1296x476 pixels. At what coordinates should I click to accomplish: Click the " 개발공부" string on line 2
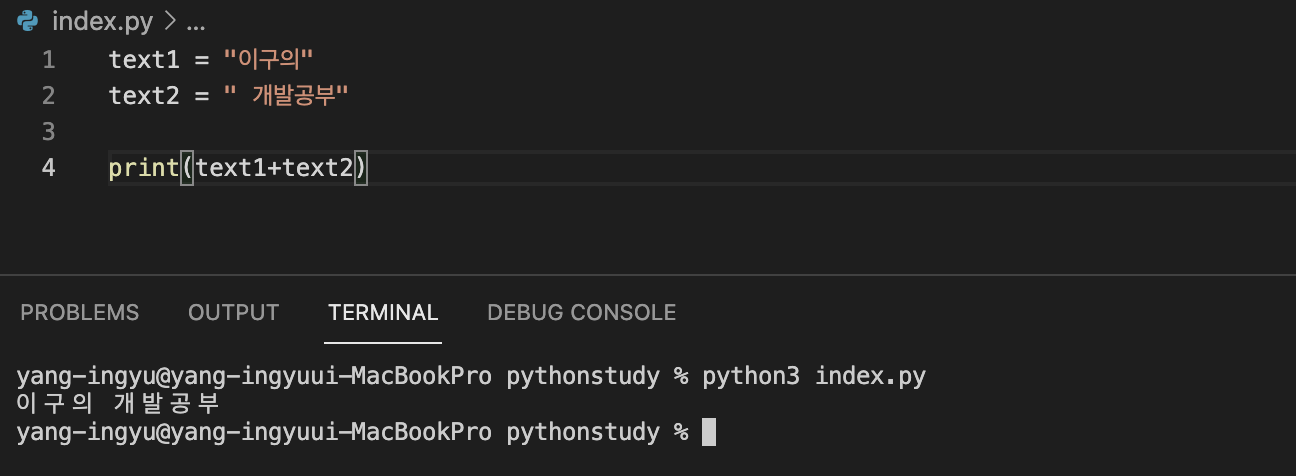click(x=286, y=96)
